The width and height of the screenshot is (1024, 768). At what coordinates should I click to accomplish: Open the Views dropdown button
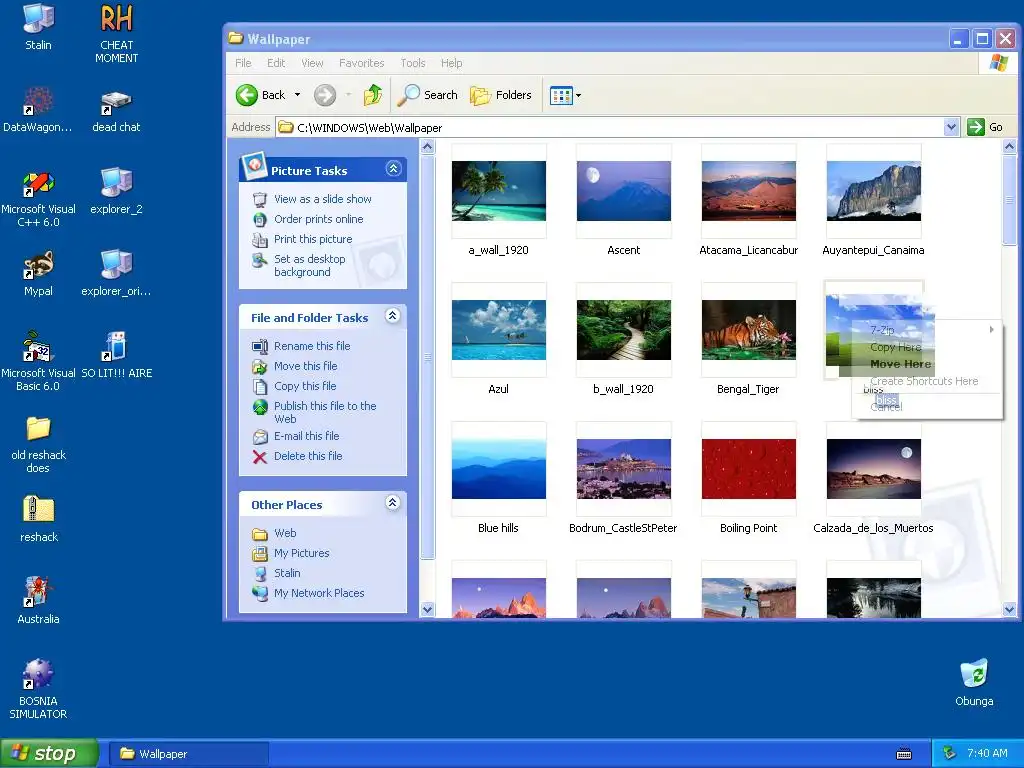(x=566, y=95)
